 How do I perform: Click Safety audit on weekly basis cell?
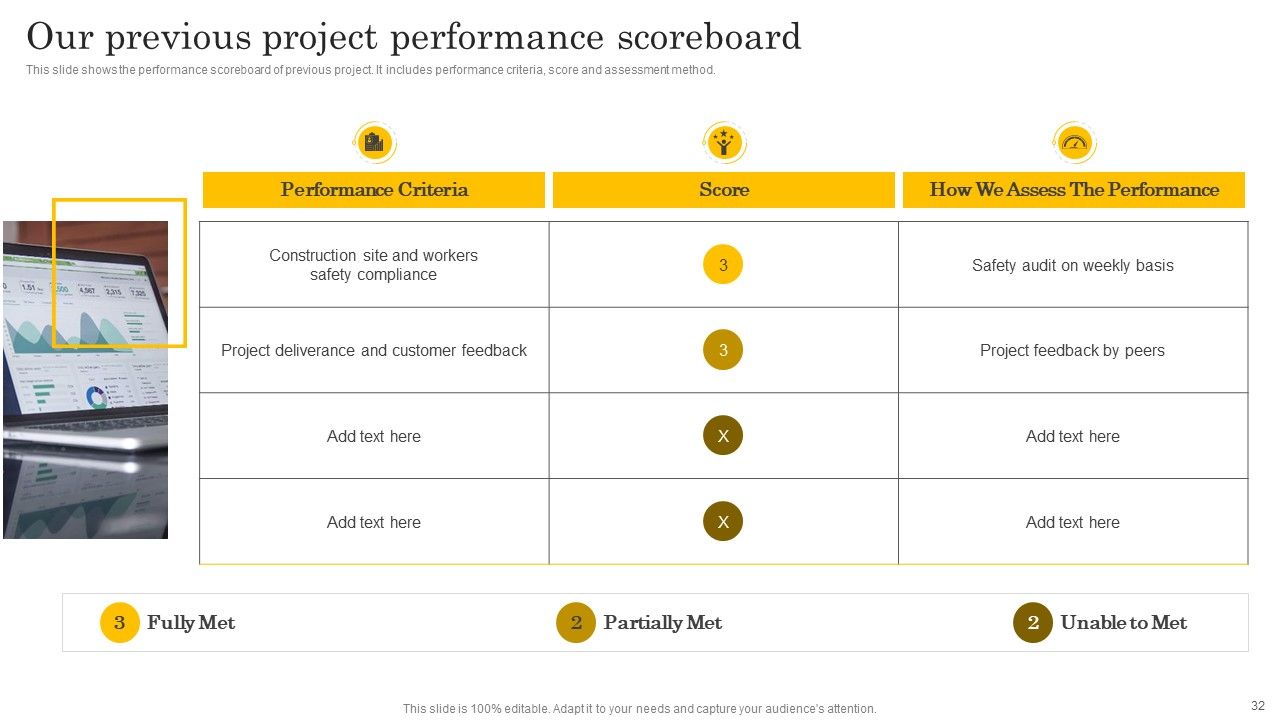[1073, 265]
